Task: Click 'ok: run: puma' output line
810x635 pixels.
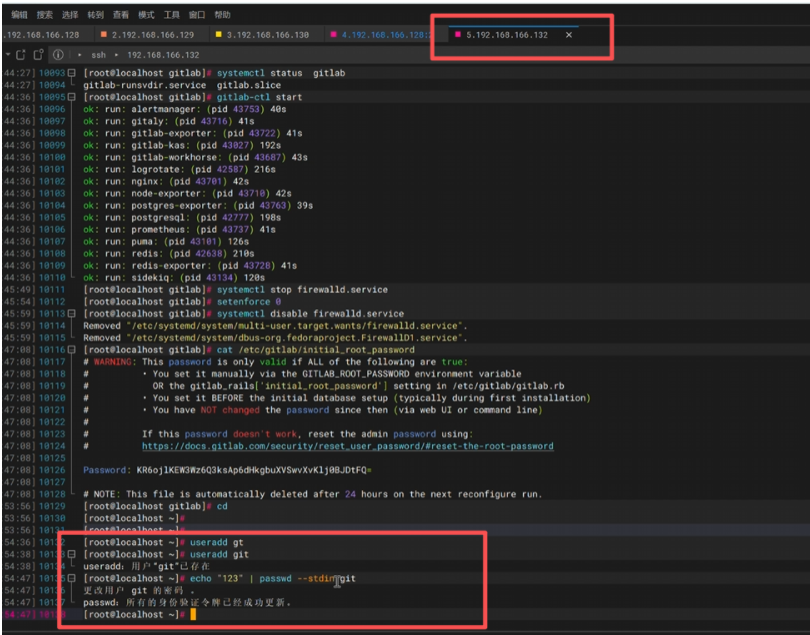Action: (166, 241)
